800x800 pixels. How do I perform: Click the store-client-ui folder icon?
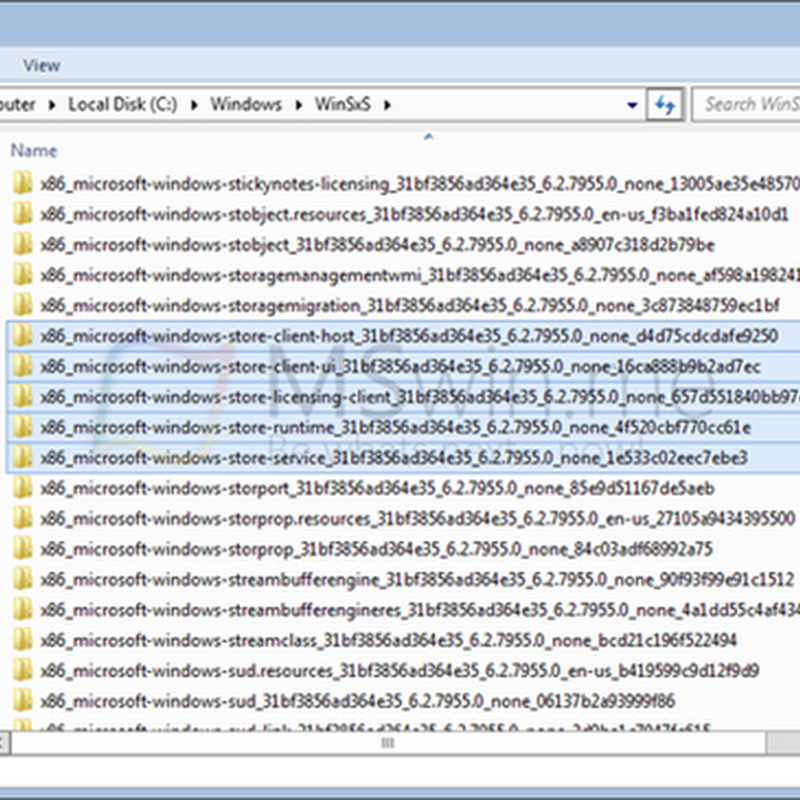click(22, 366)
